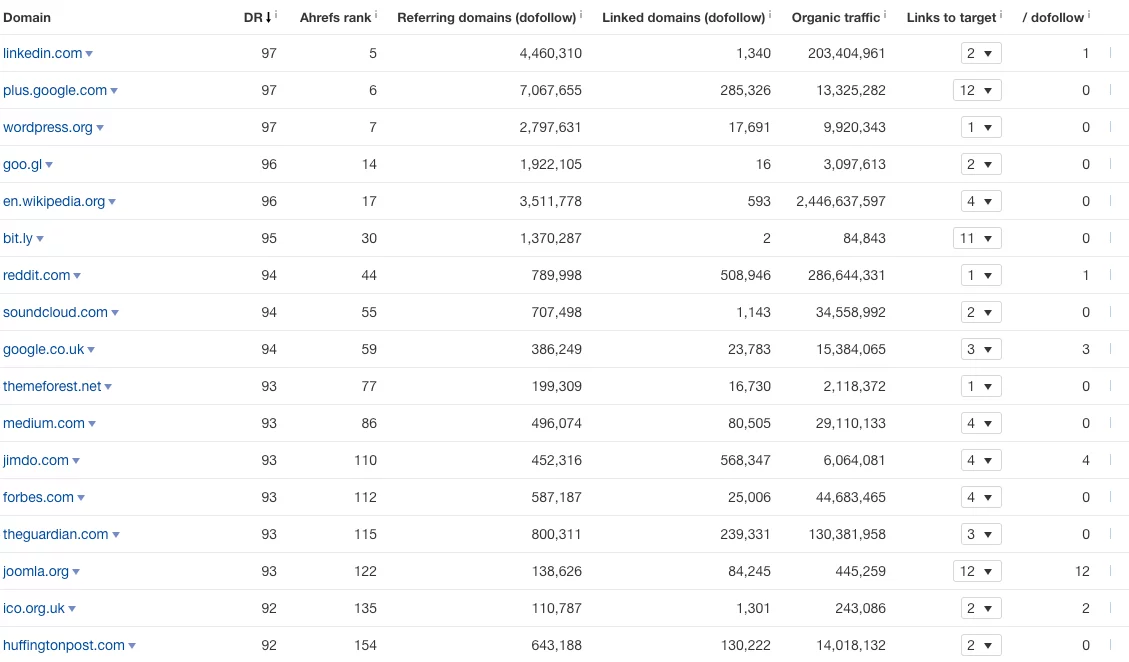
Task: Click the info icon beside DR header
Action: 276,14
